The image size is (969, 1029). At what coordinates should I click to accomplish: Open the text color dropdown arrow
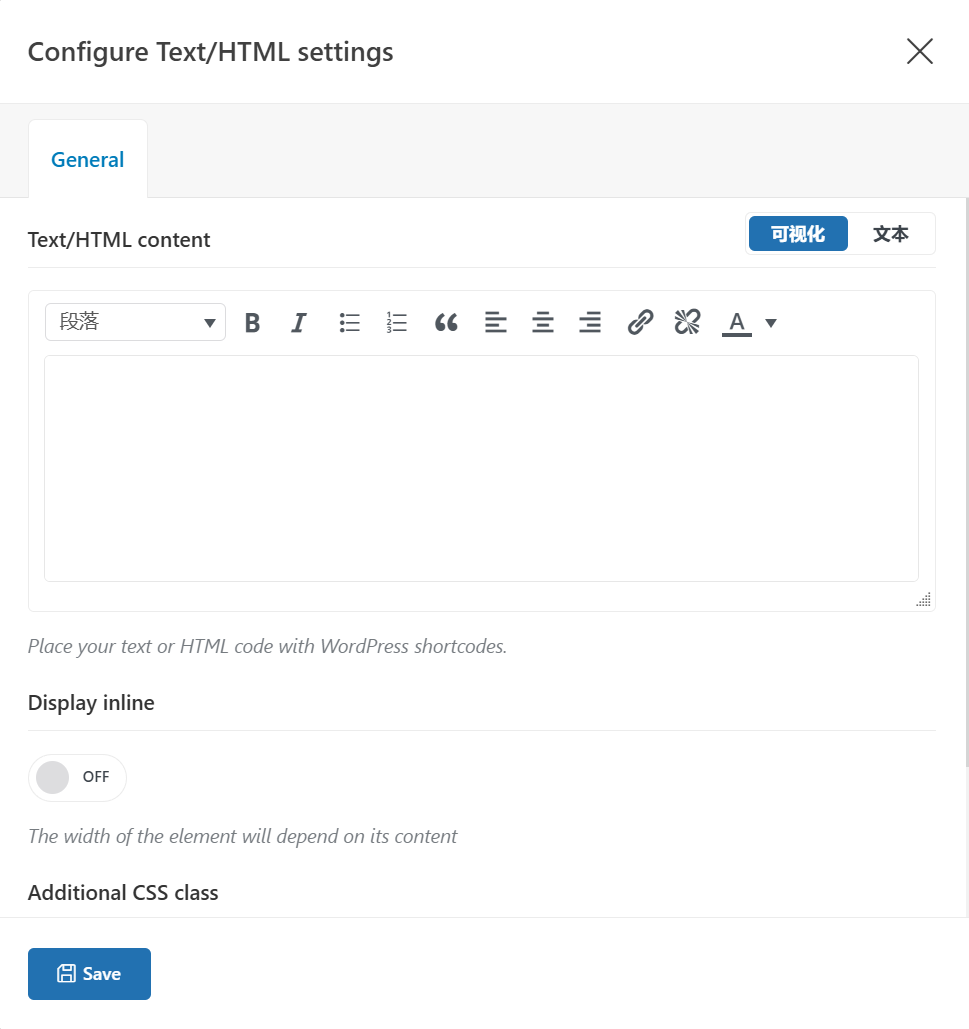point(771,323)
